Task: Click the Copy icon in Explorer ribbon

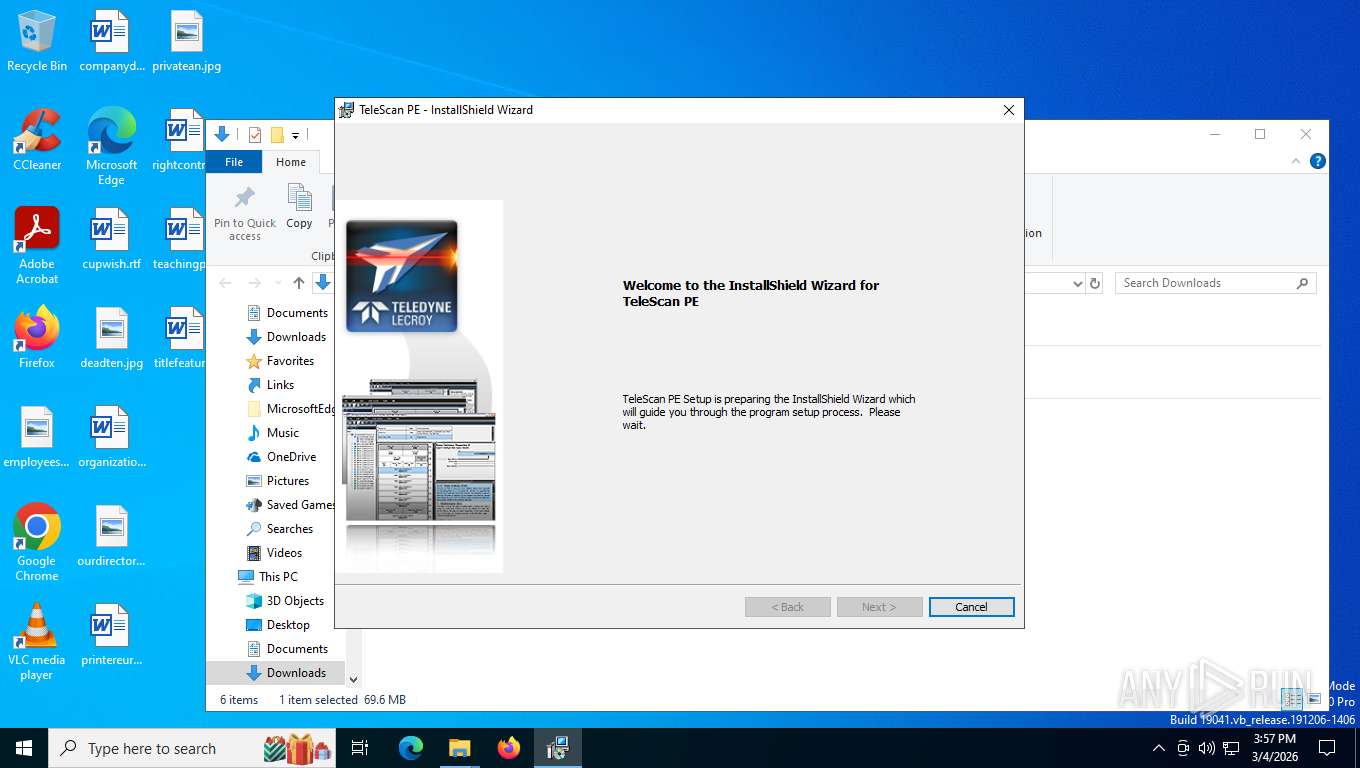Action: 299,207
